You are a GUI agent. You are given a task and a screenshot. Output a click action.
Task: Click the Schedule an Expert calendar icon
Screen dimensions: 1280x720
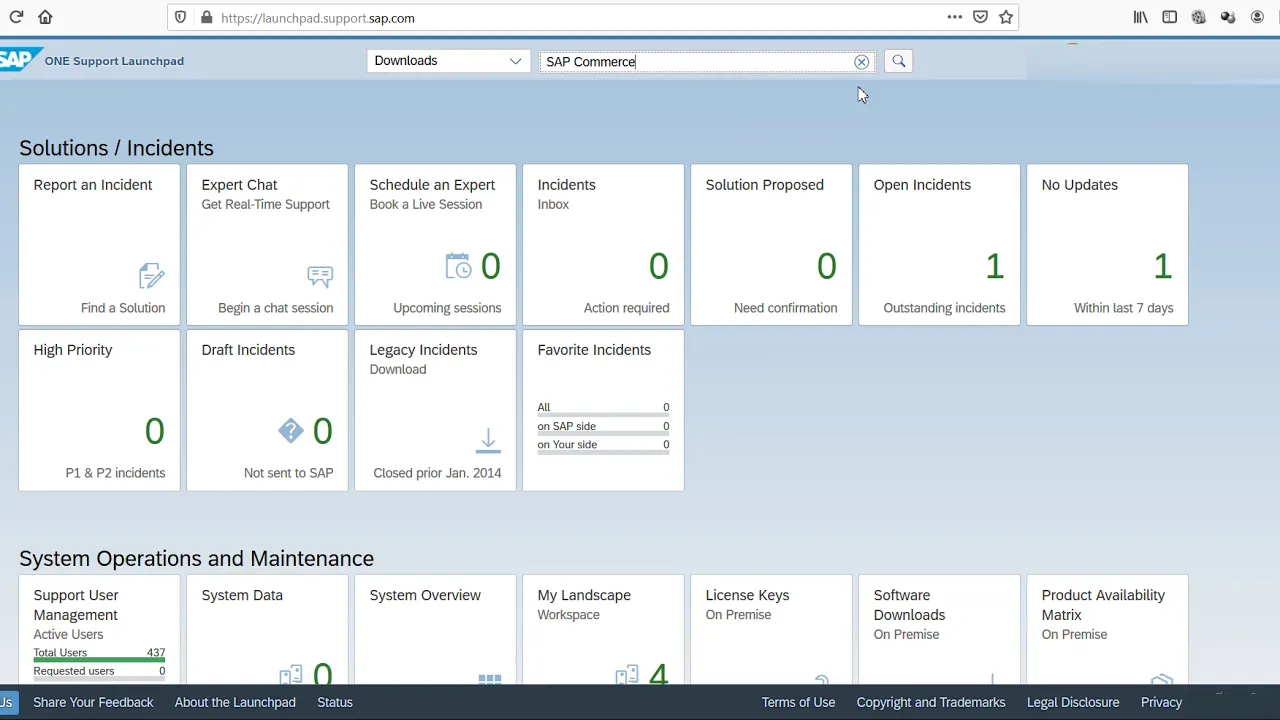point(458,266)
